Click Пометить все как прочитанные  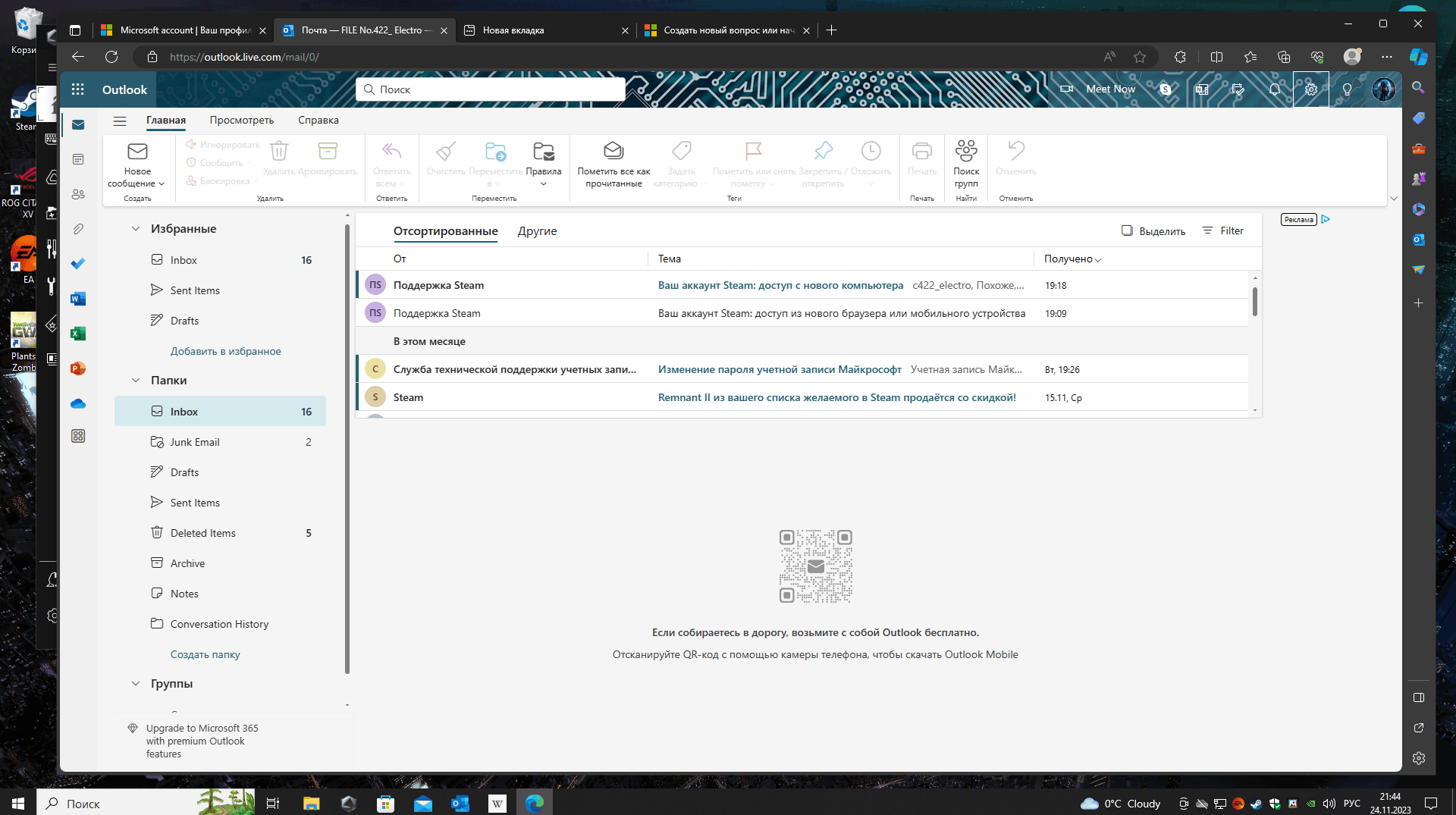[613, 165]
